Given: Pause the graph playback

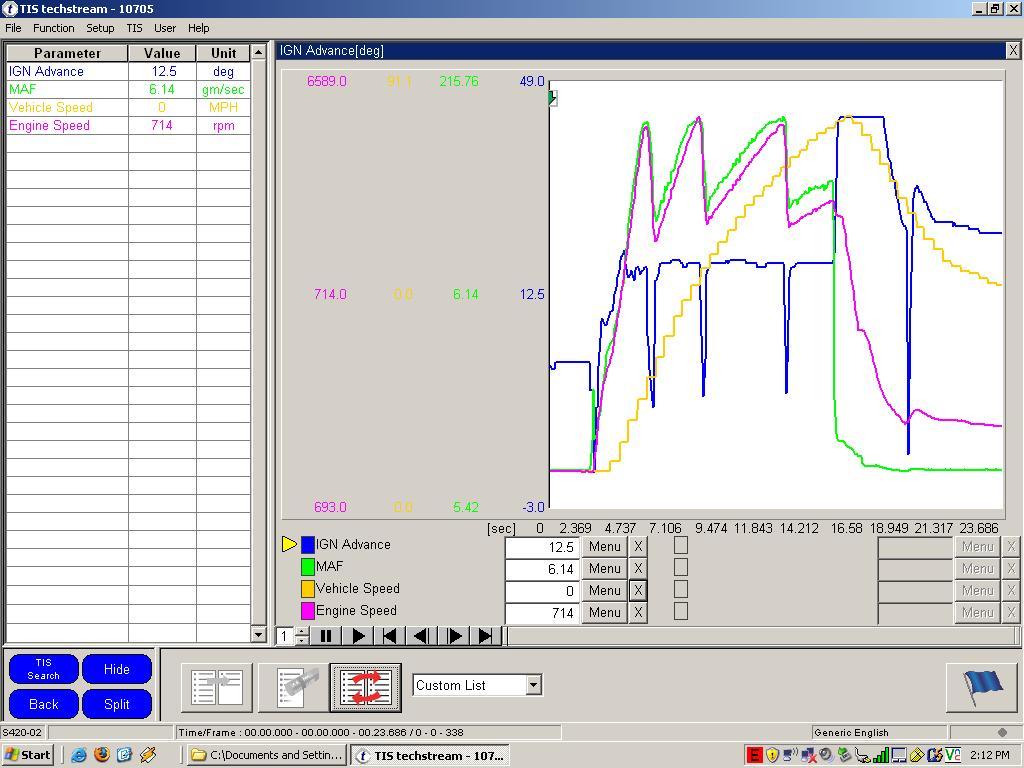Looking at the screenshot, I should pos(326,636).
